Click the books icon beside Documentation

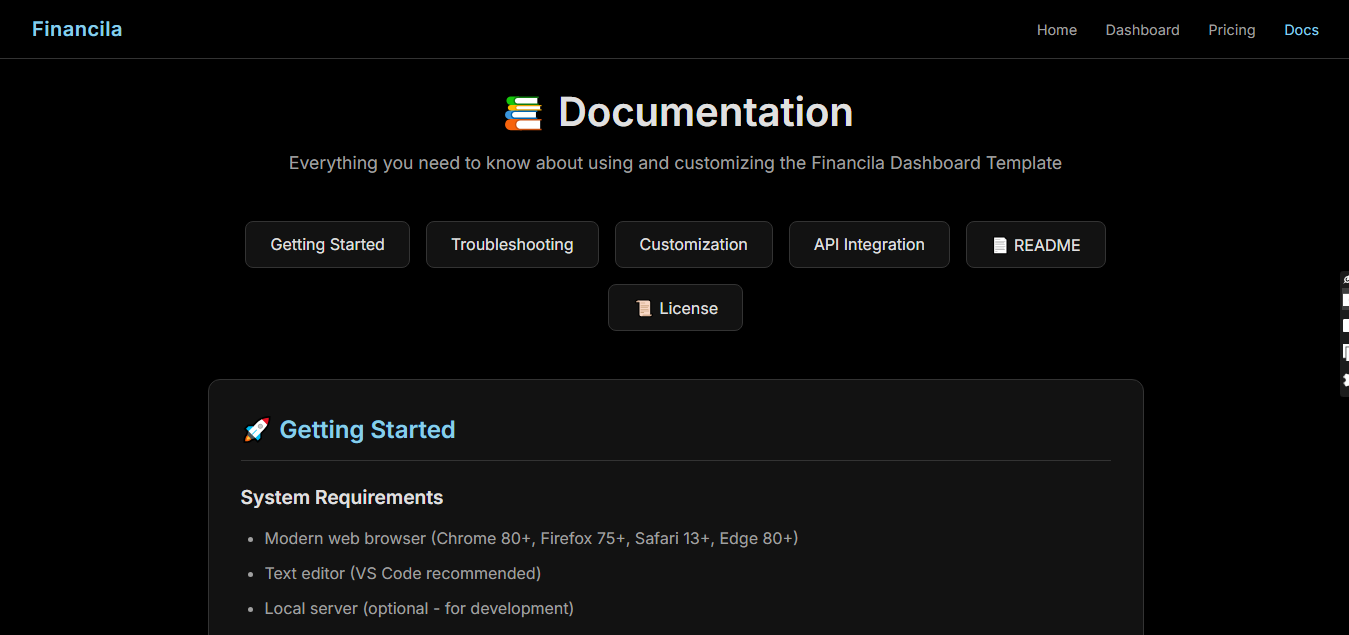[x=523, y=113]
